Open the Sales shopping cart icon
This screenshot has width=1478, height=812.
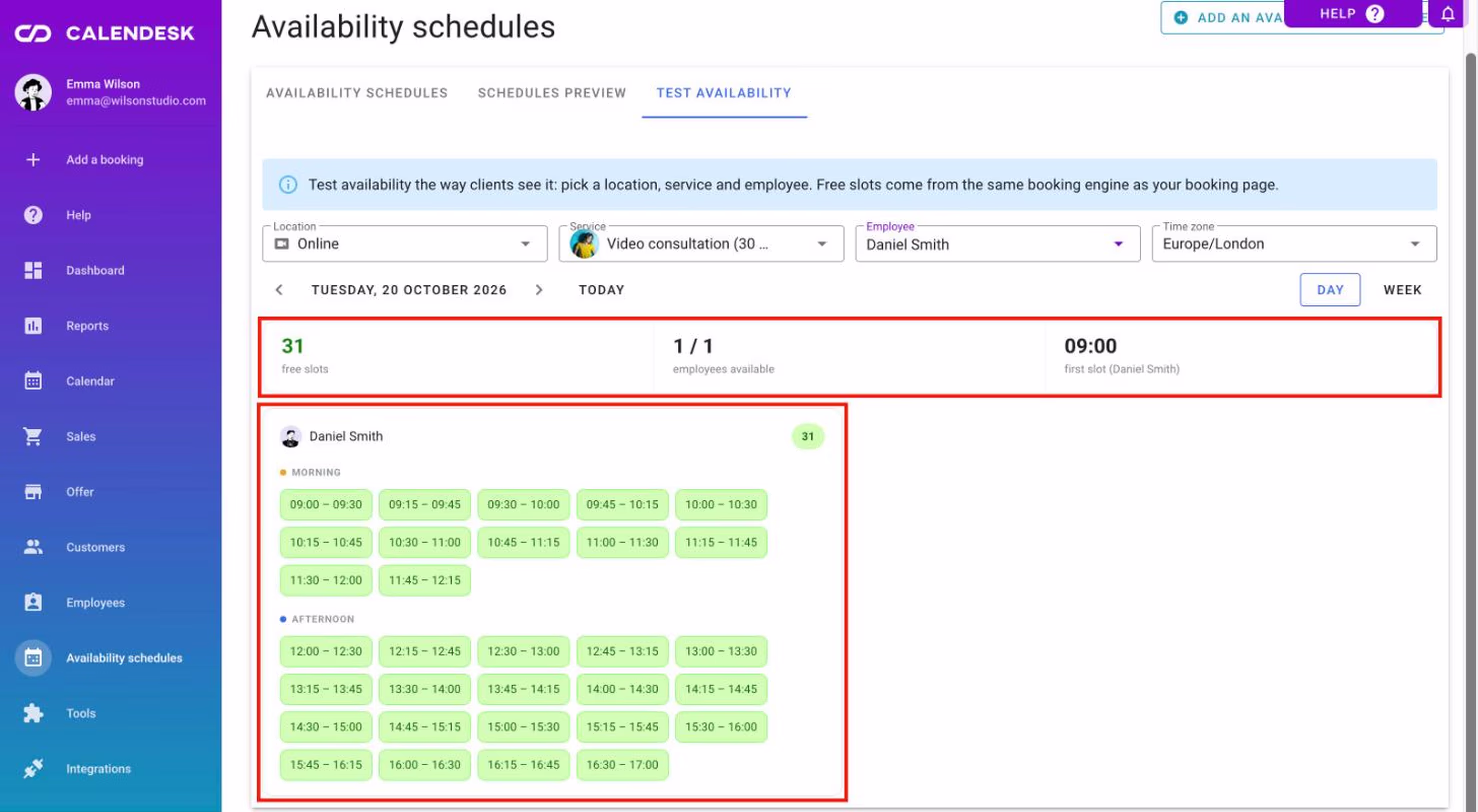33,437
